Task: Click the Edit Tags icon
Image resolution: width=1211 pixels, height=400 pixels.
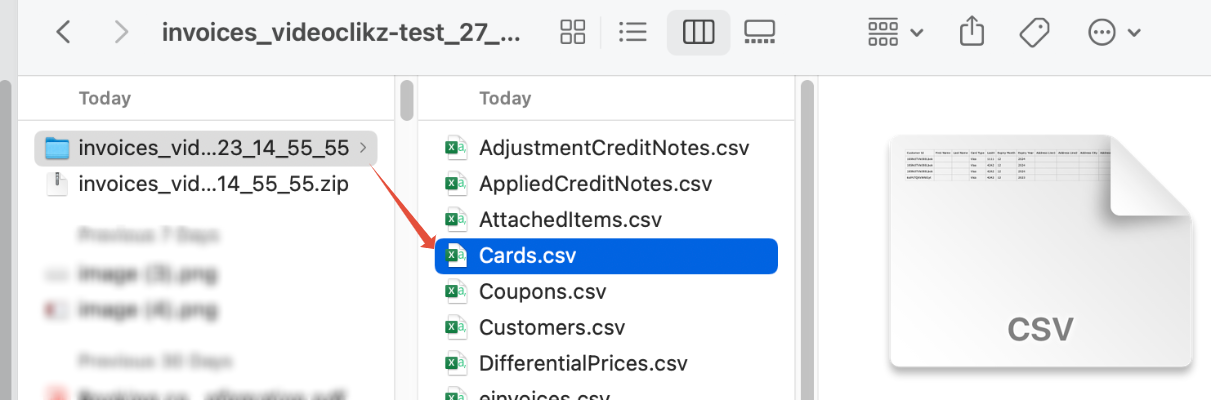Action: (x=1035, y=32)
